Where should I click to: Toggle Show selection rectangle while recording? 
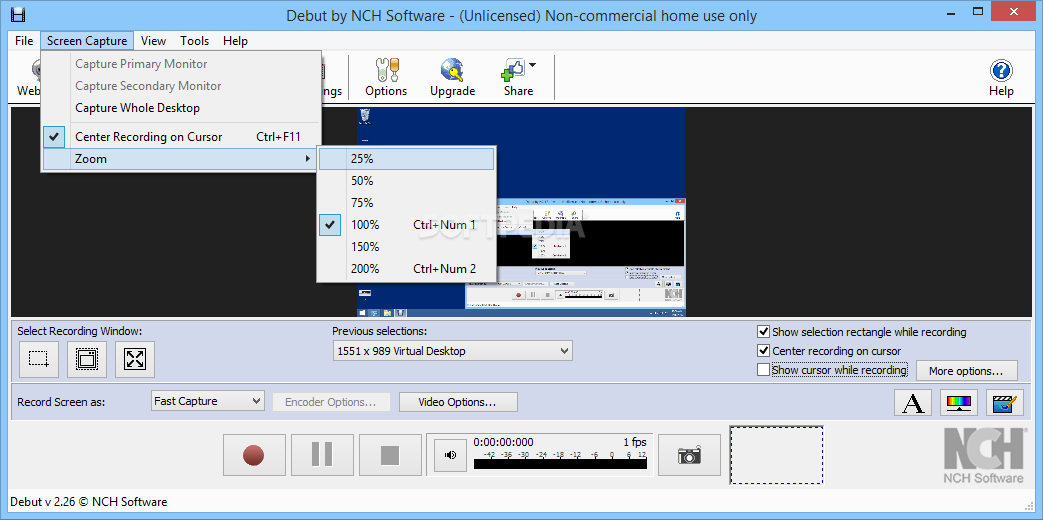763,332
